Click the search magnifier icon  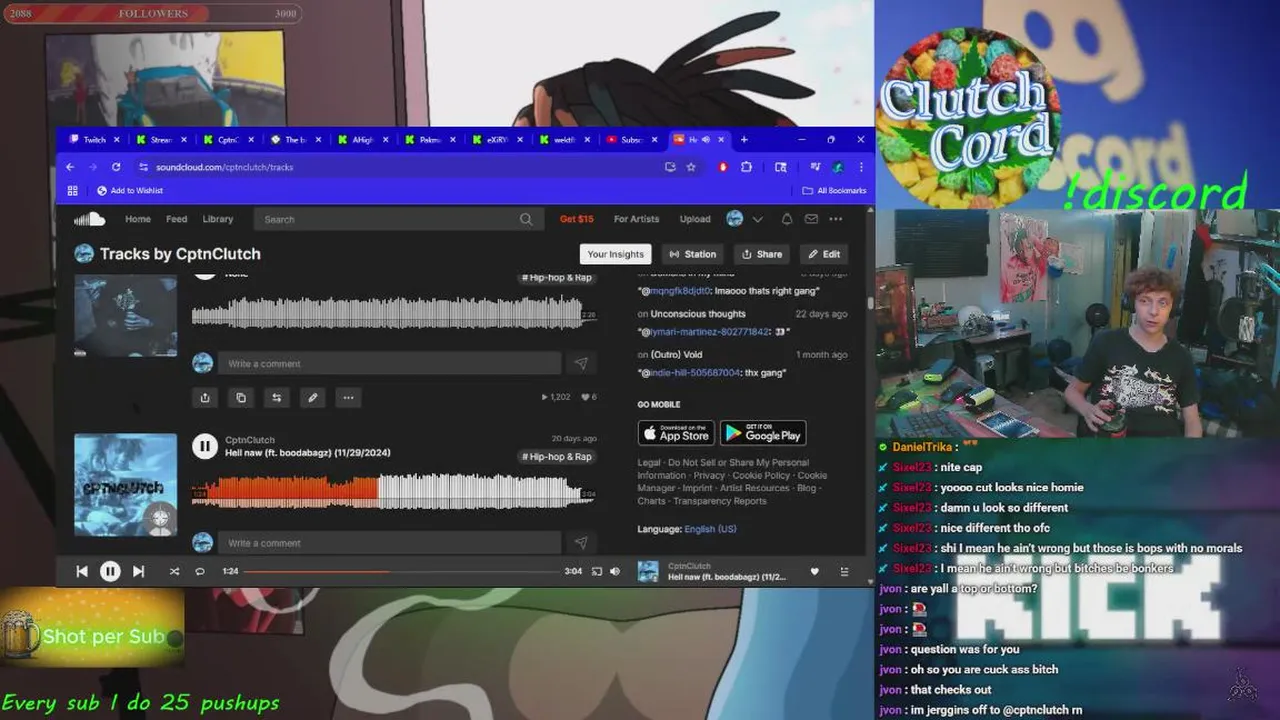526,219
